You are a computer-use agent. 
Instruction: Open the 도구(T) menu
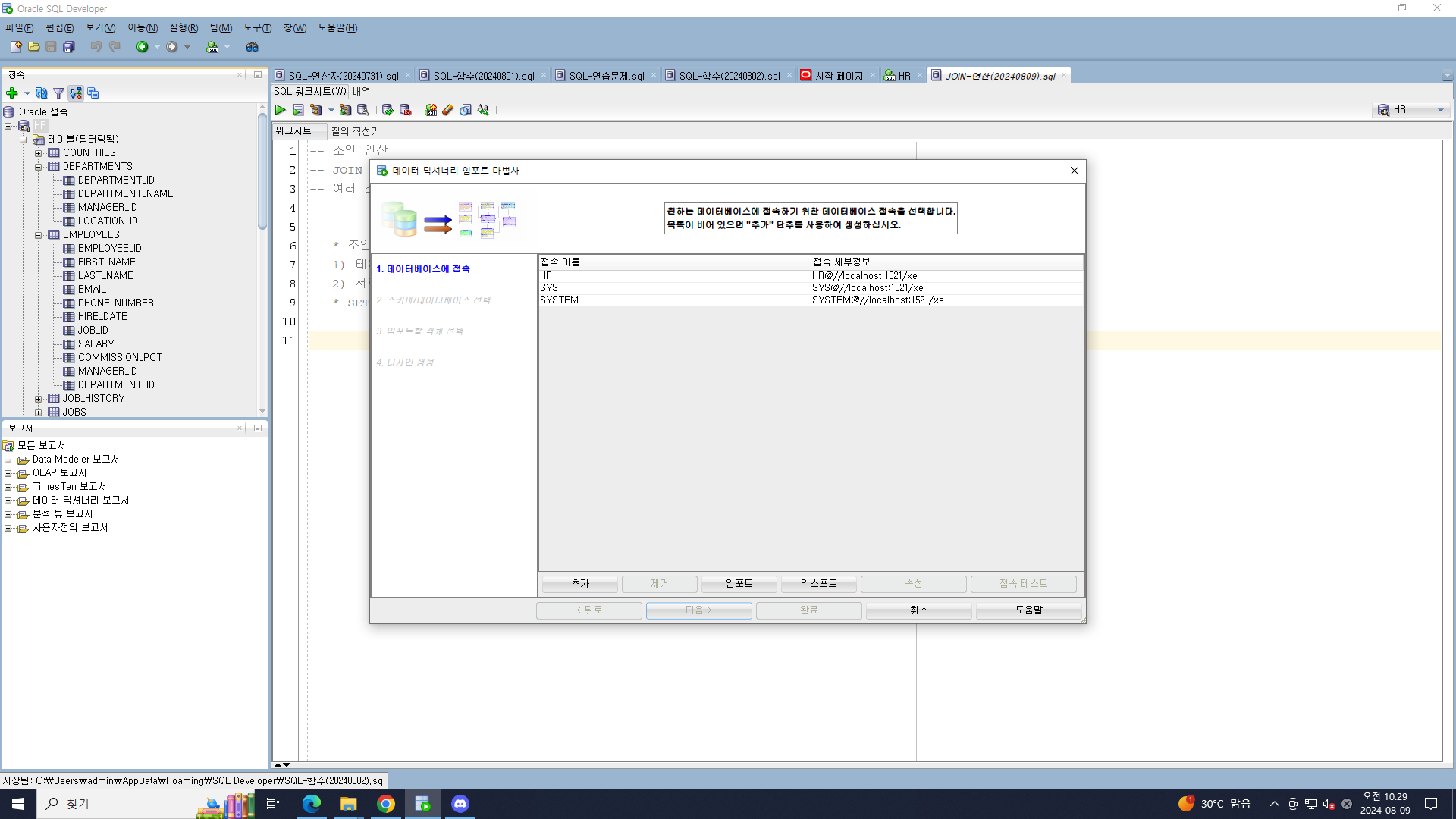coord(257,28)
